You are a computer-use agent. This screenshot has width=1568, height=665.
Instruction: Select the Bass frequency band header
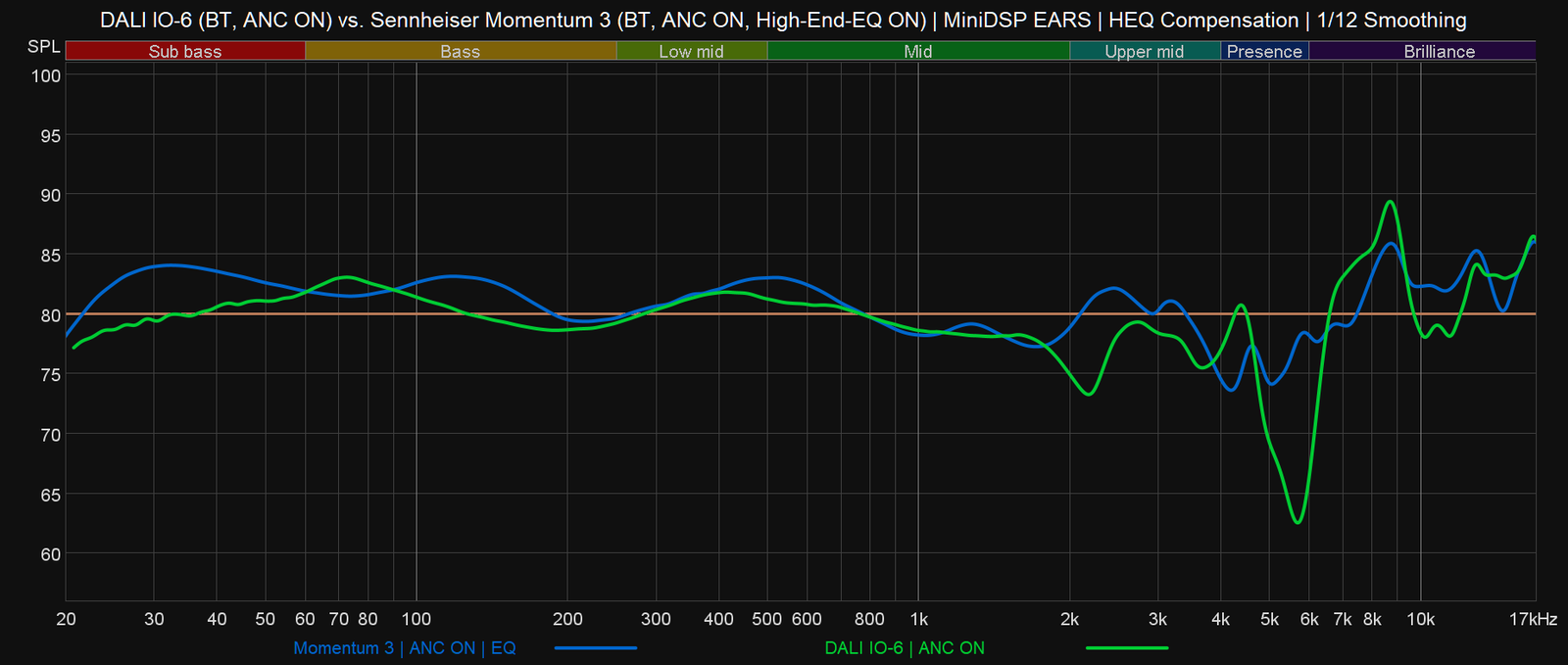coord(460,51)
